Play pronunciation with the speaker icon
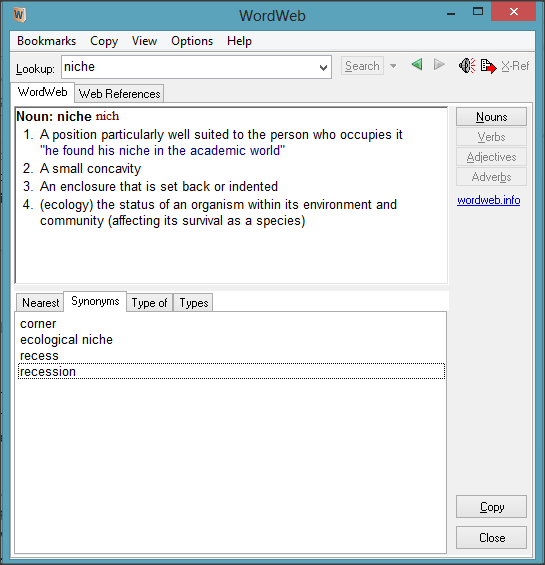 (x=467, y=66)
